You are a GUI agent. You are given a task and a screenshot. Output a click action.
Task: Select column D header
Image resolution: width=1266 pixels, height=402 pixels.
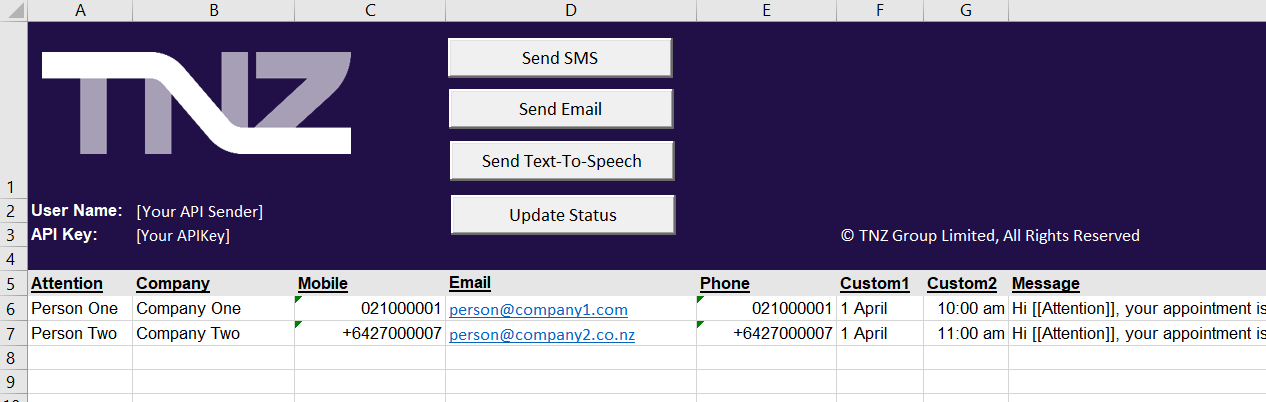570,10
